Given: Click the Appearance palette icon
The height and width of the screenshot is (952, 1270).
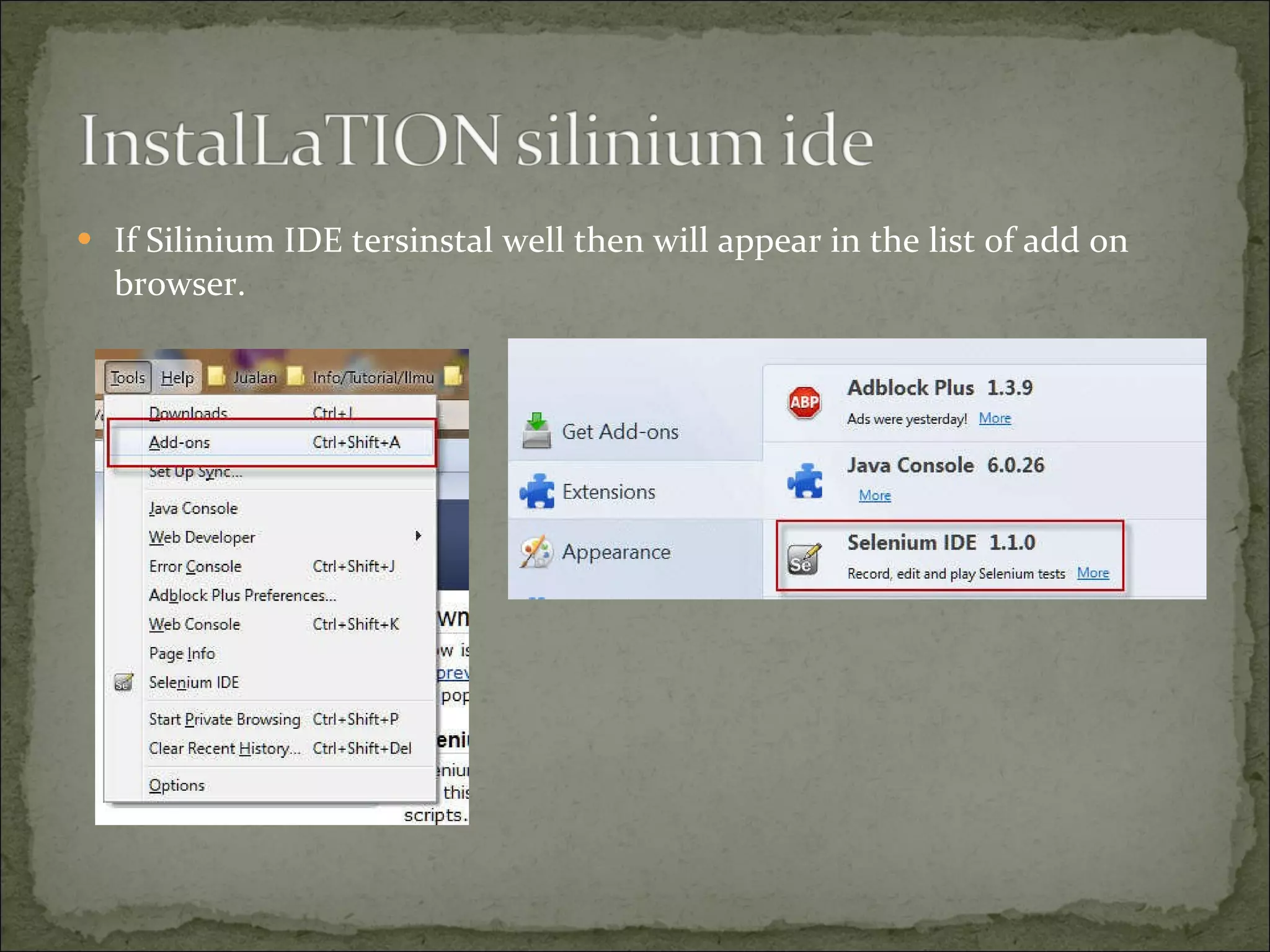Looking at the screenshot, I should [x=536, y=552].
